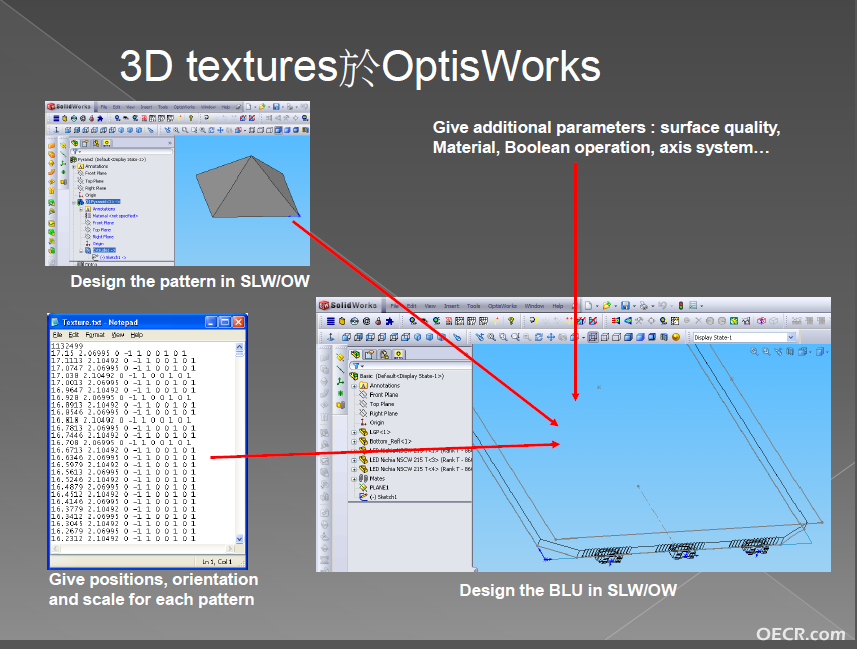Open Display State-1 combo box
The height and width of the screenshot is (649, 857).
744,337
